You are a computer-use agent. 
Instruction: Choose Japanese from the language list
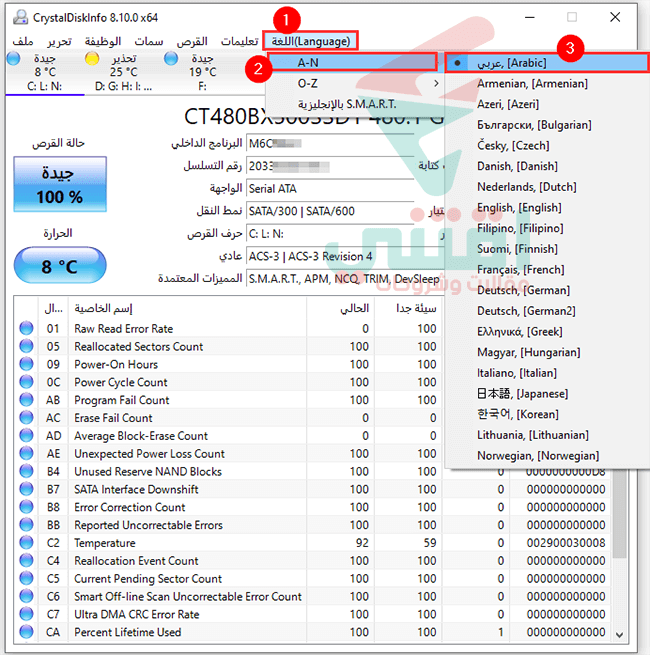click(x=547, y=394)
